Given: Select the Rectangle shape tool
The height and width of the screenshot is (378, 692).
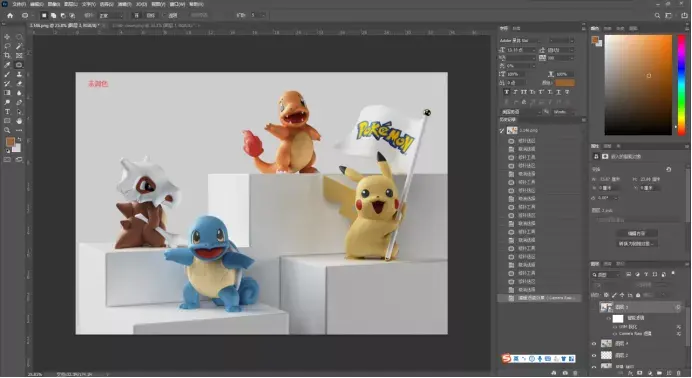Looking at the screenshot, I should [x=7, y=121].
